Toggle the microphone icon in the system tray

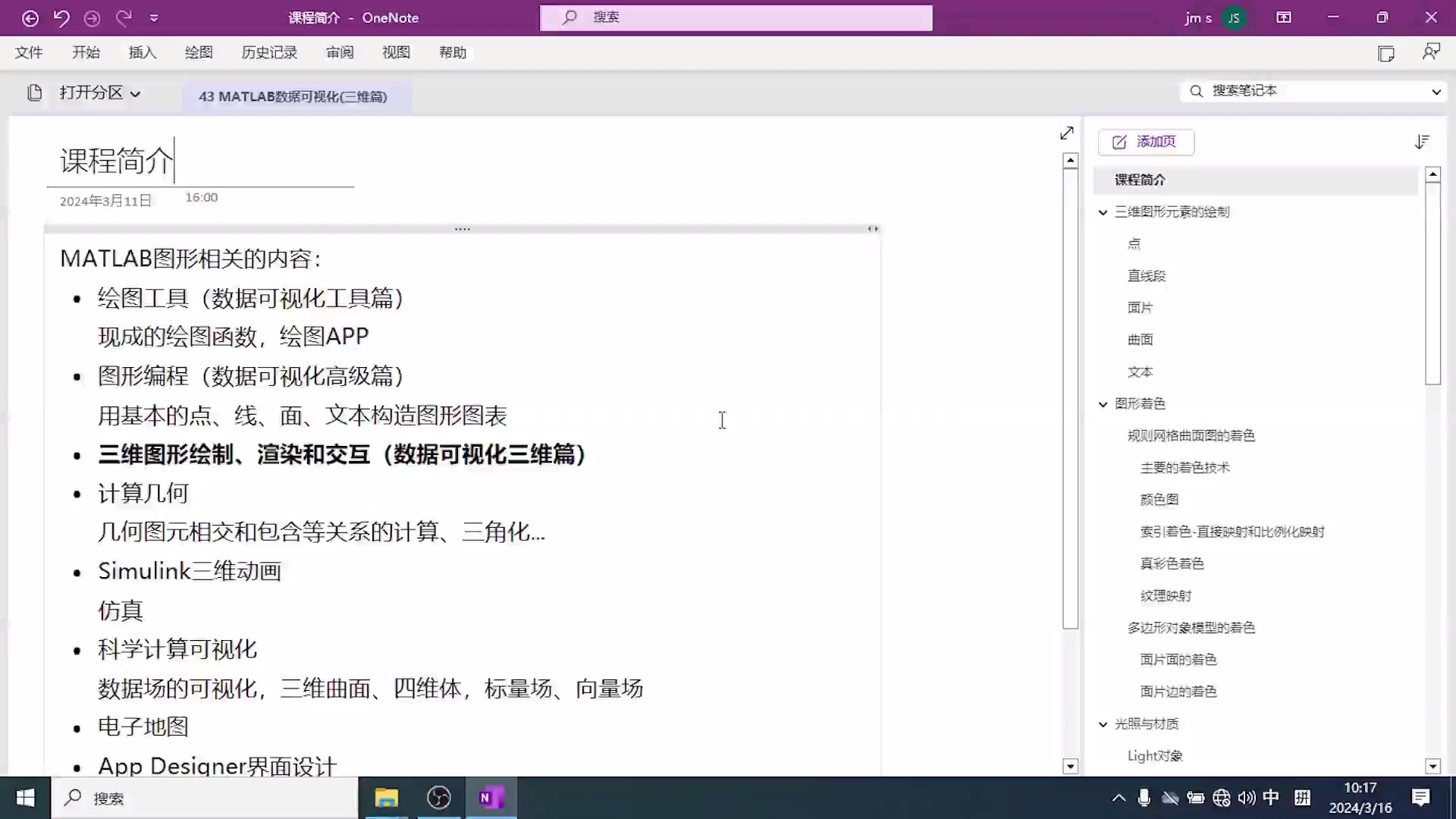tap(1145, 798)
